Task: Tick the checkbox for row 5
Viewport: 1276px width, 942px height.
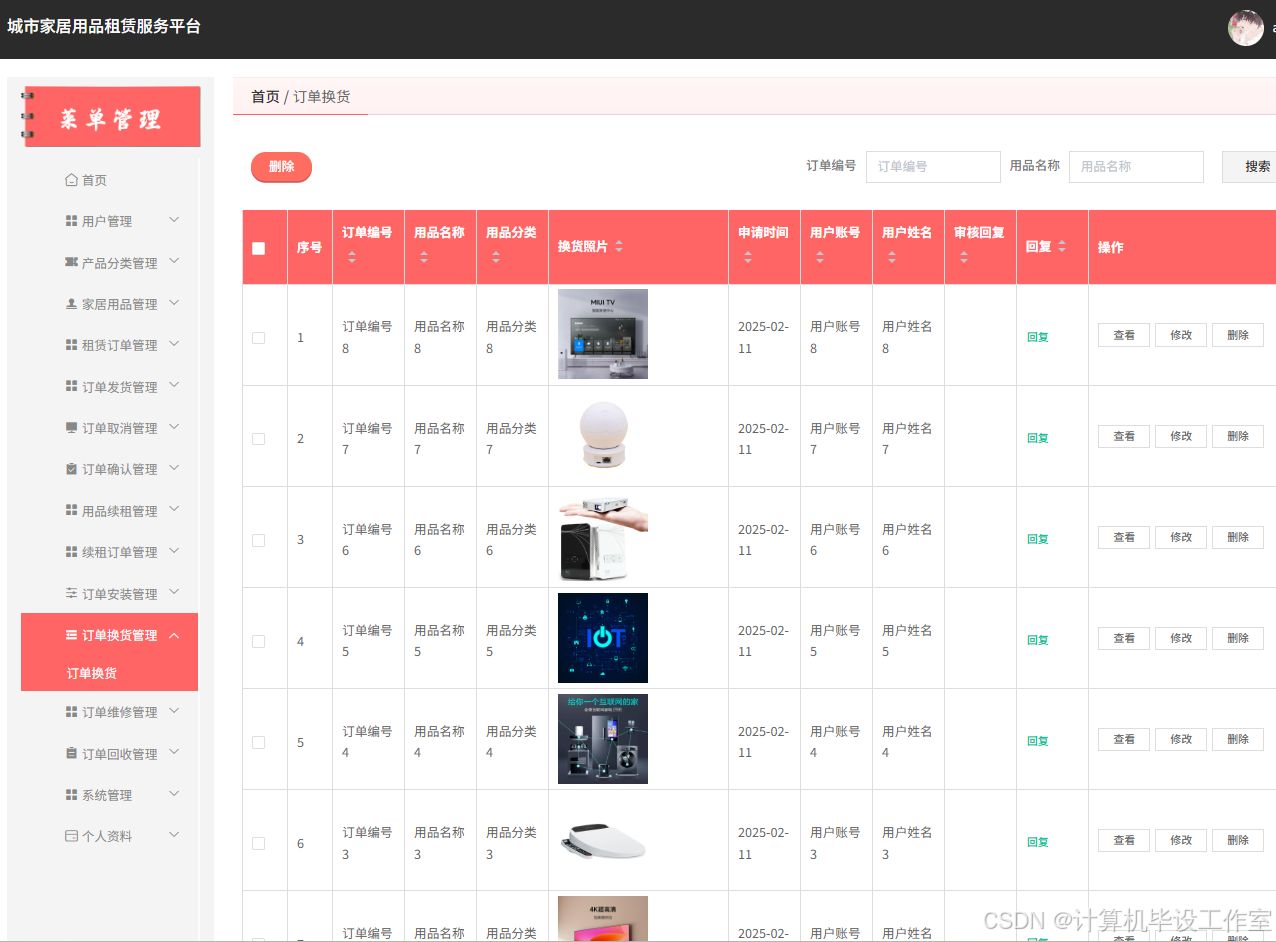Action: point(258,742)
